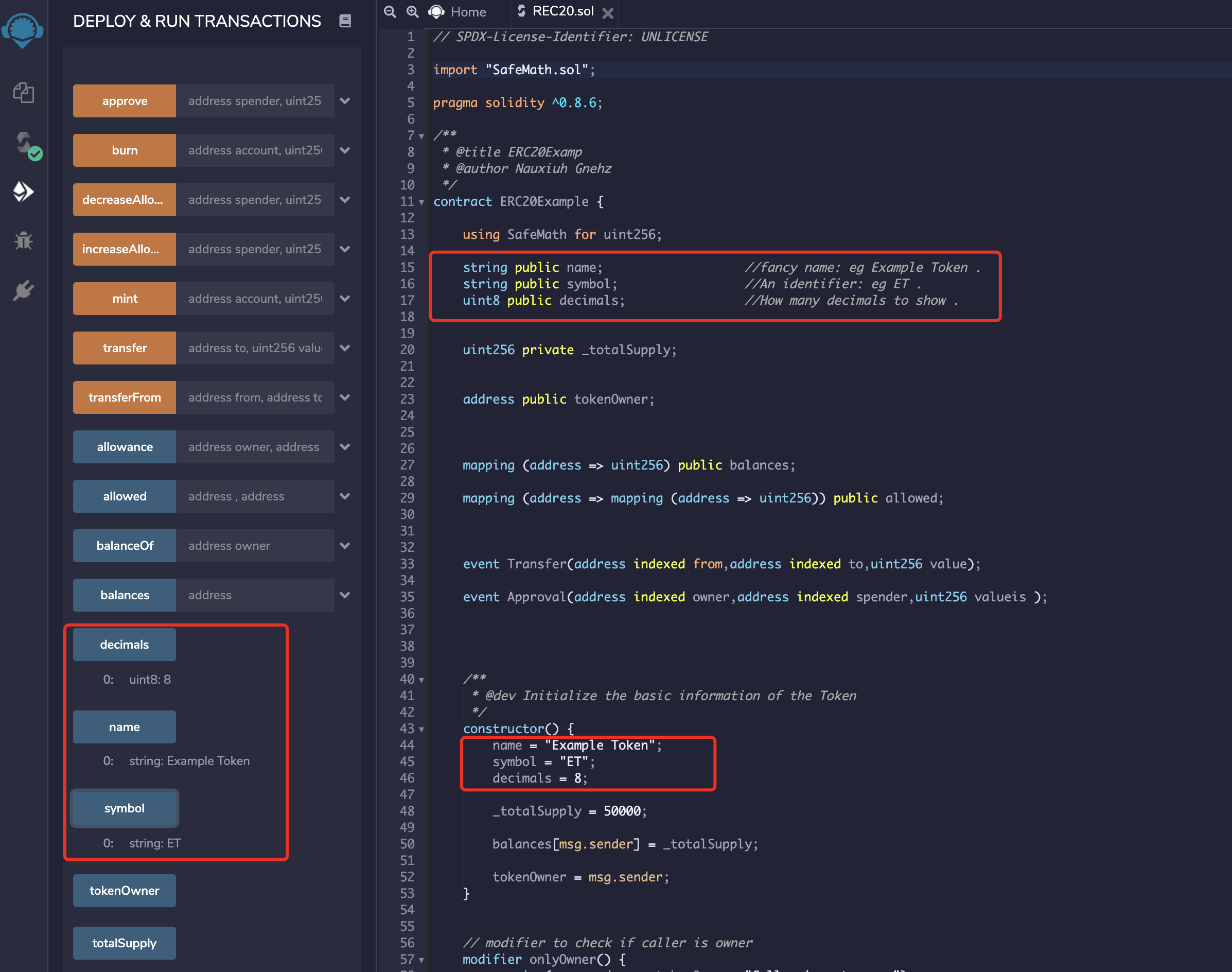Expand the approve function parameters
The height and width of the screenshot is (972, 1232).
coord(345,101)
